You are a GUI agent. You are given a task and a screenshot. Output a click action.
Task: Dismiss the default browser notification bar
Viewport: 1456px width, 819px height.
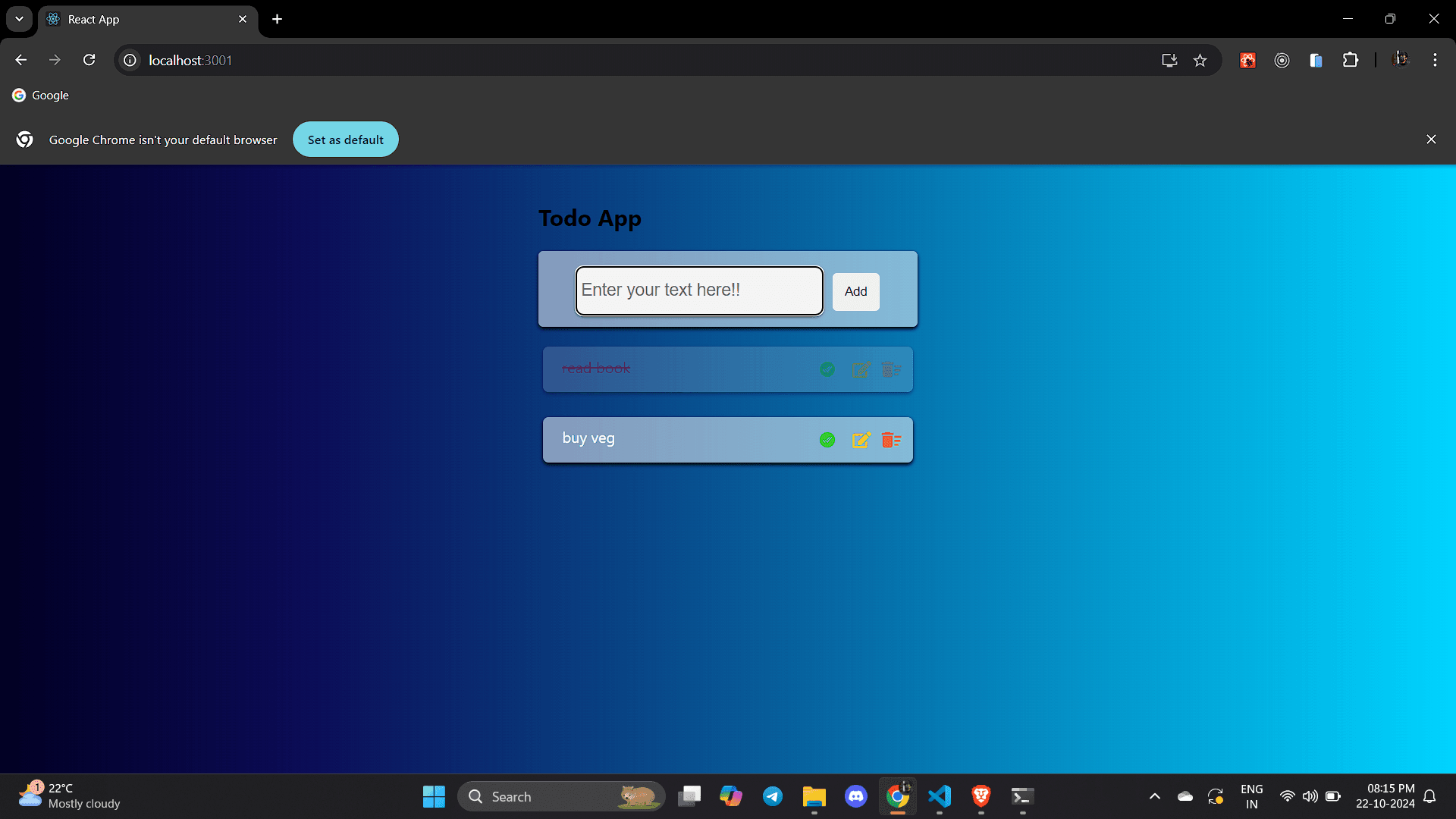click(1431, 140)
